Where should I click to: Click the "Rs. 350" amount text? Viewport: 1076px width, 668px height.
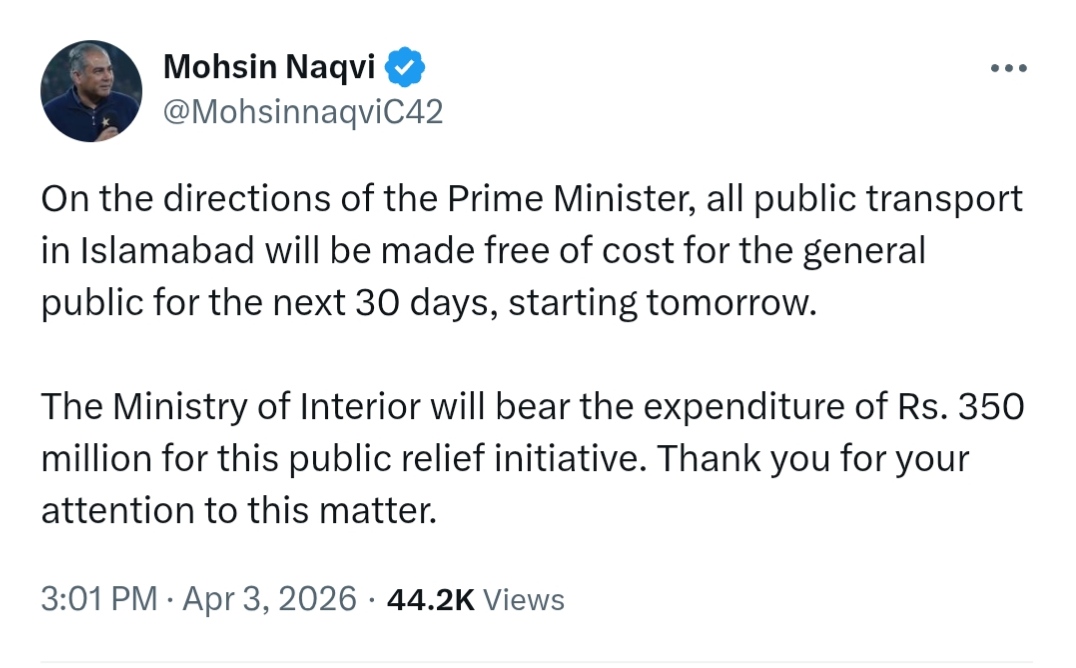(x=956, y=408)
